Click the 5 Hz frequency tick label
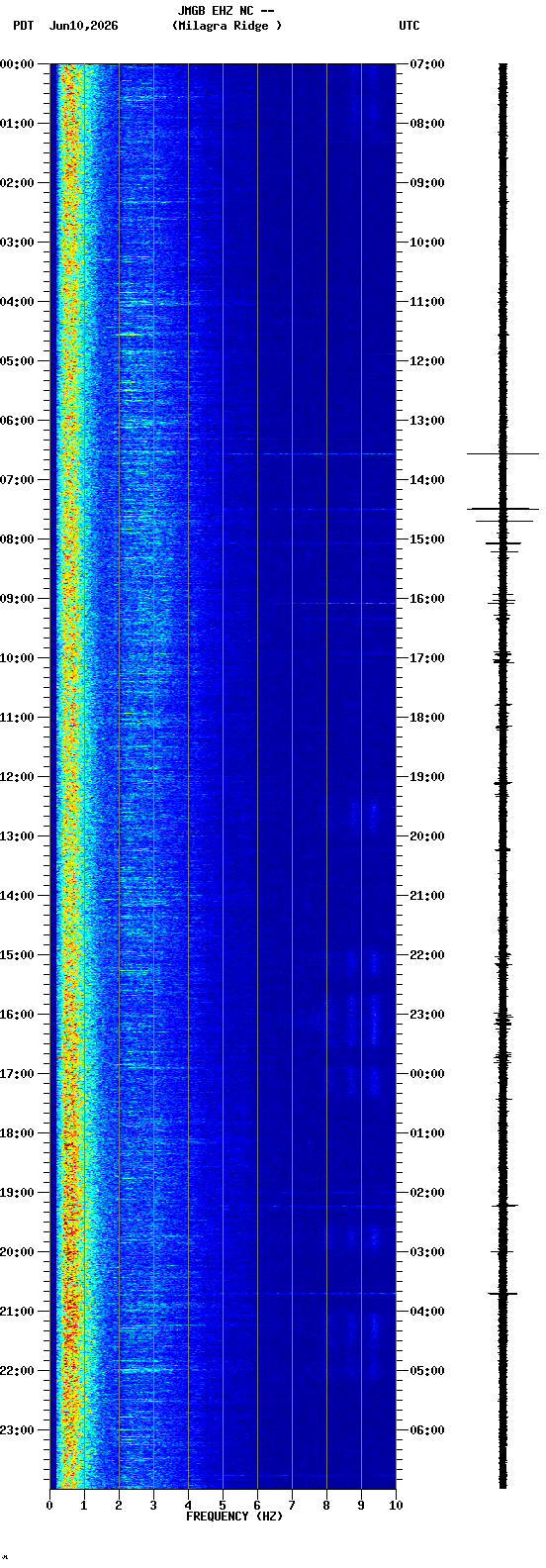This screenshot has height=1568, width=546. (x=223, y=1506)
